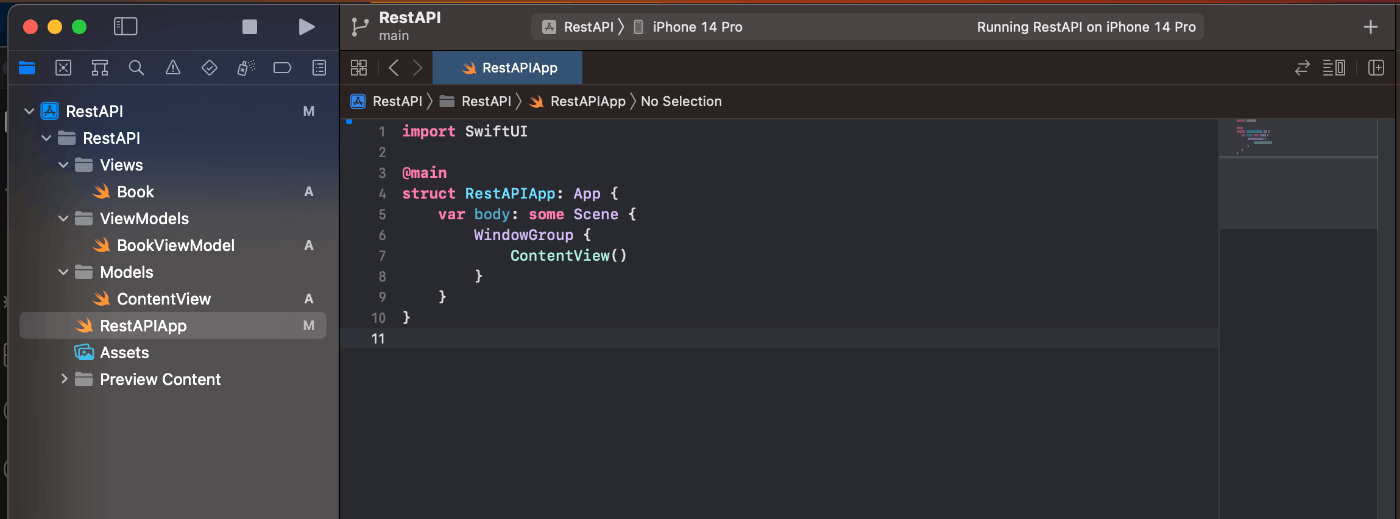The height and width of the screenshot is (519, 1400).
Task: Open the Breakpoint navigator
Action: click(x=282, y=68)
